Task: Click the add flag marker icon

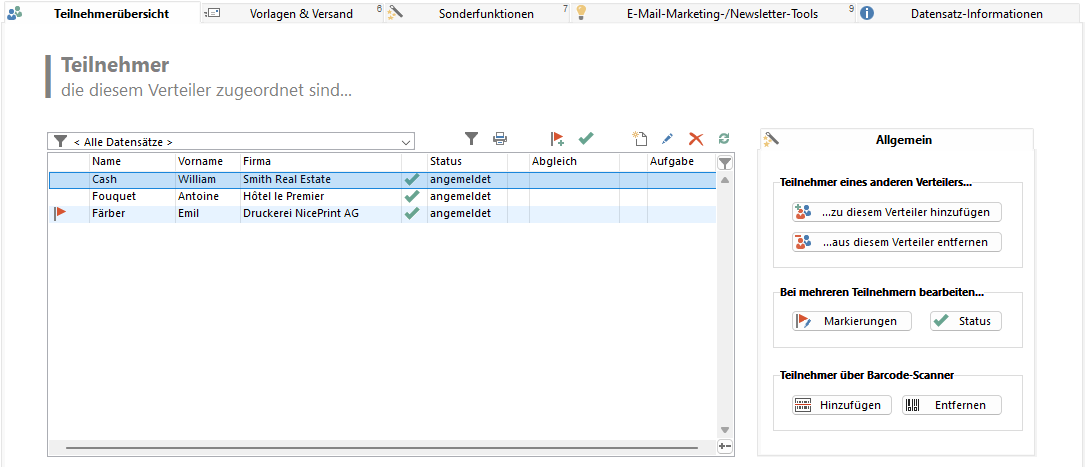Action: pyautogui.click(x=558, y=140)
